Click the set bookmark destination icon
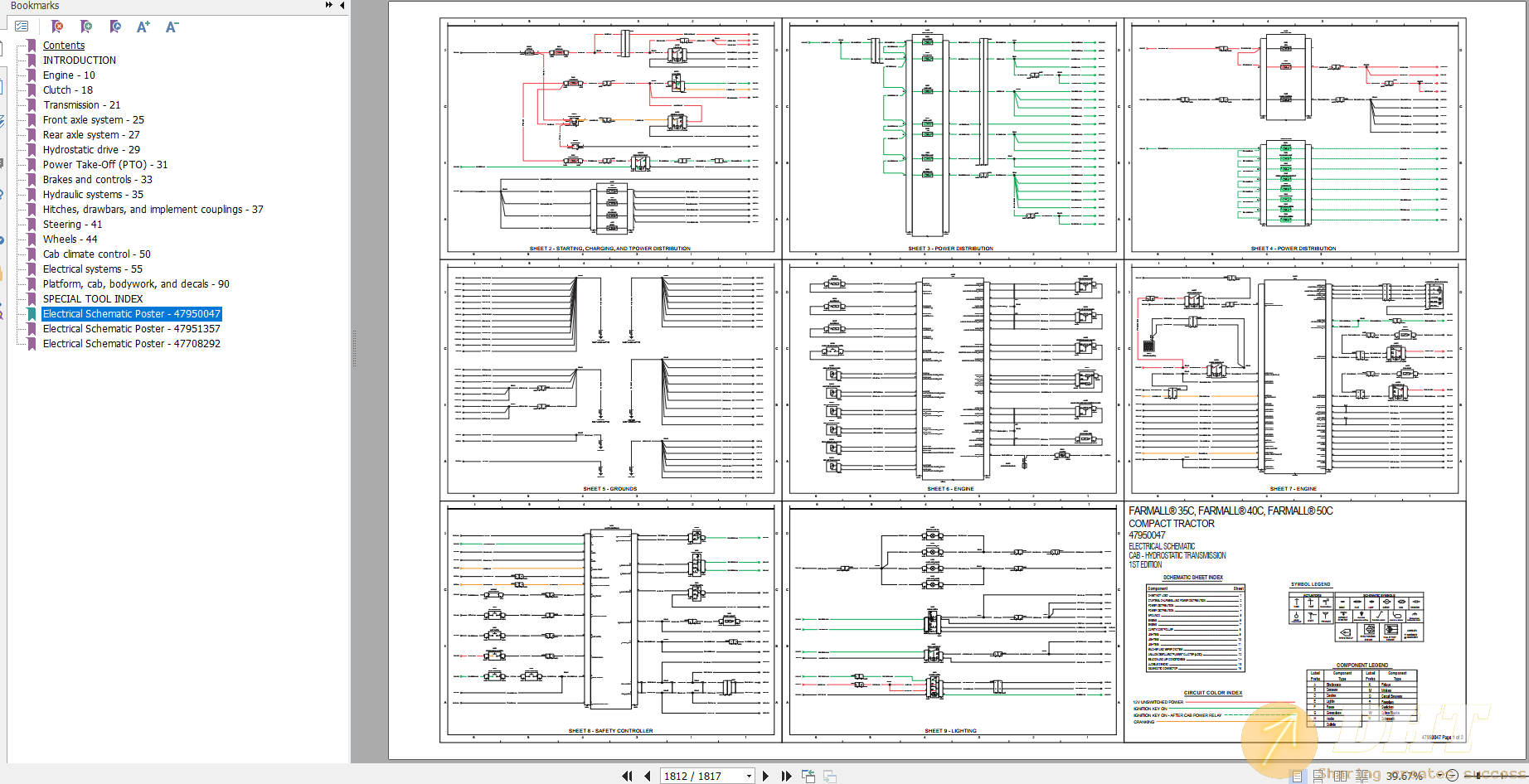The height and width of the screenshot is (784, 1529). coord(115,27)
